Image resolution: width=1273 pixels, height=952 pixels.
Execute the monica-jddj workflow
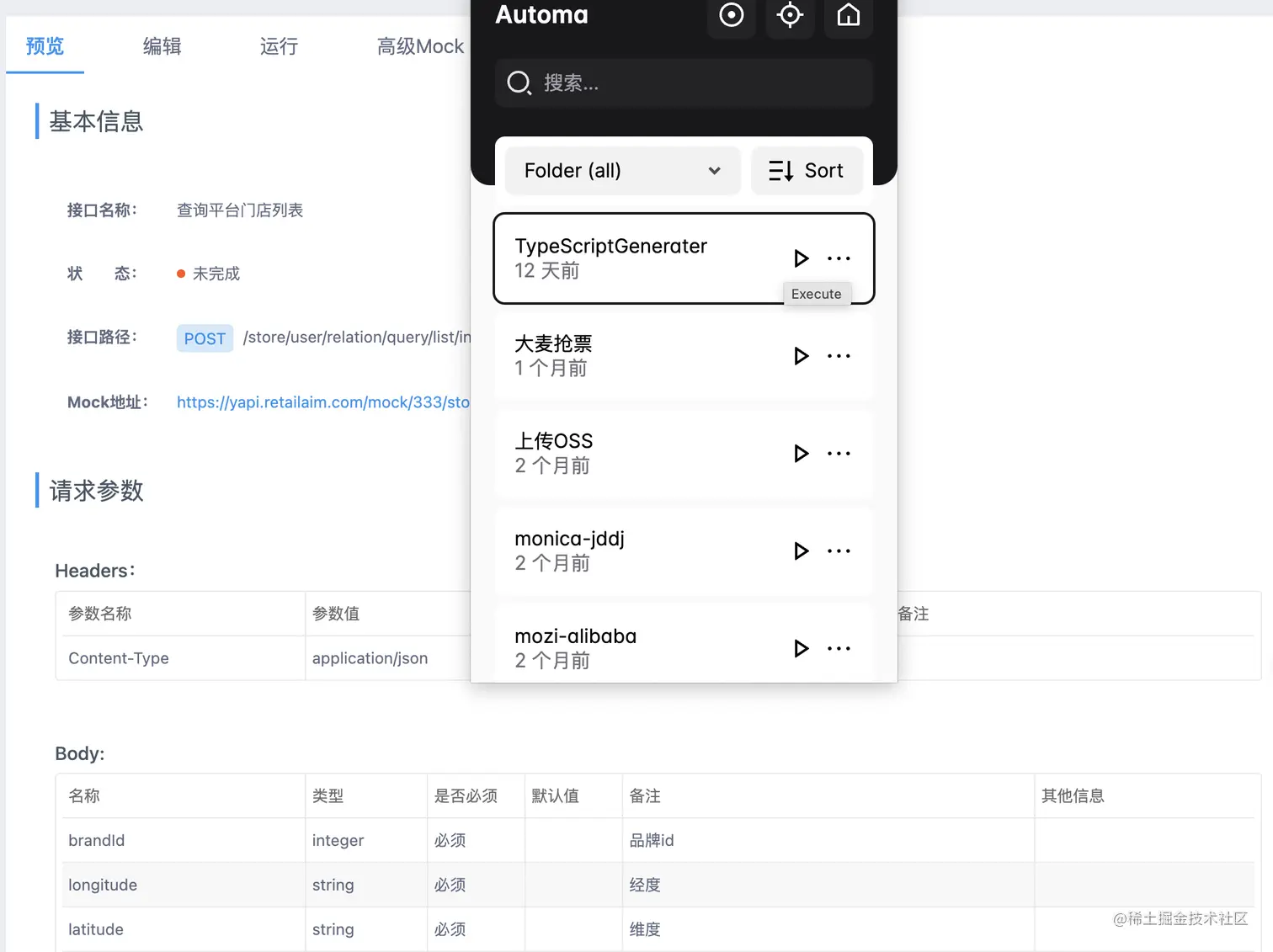pyautogui.click(x=801, y=551)
